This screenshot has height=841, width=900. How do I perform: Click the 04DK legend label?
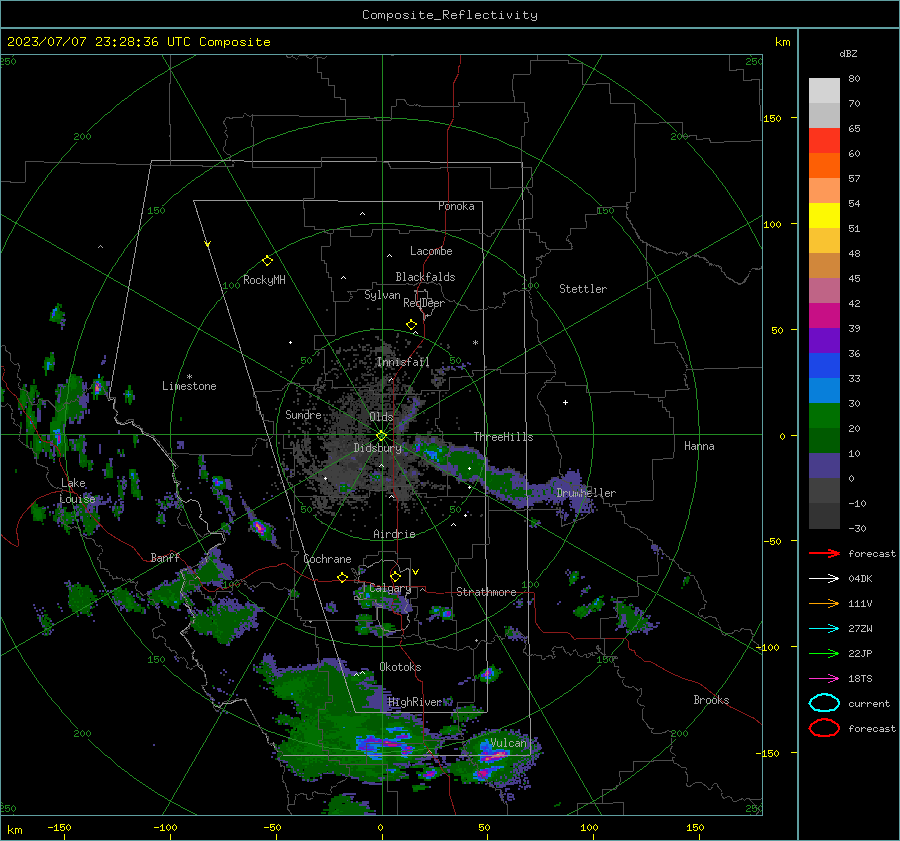860,579
